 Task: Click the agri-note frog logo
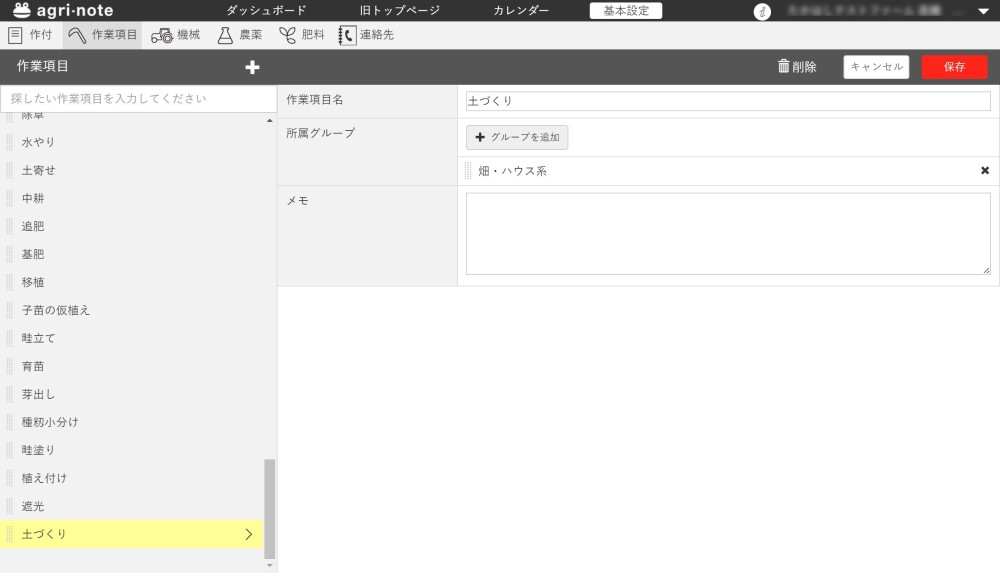(x=22, y=11)
